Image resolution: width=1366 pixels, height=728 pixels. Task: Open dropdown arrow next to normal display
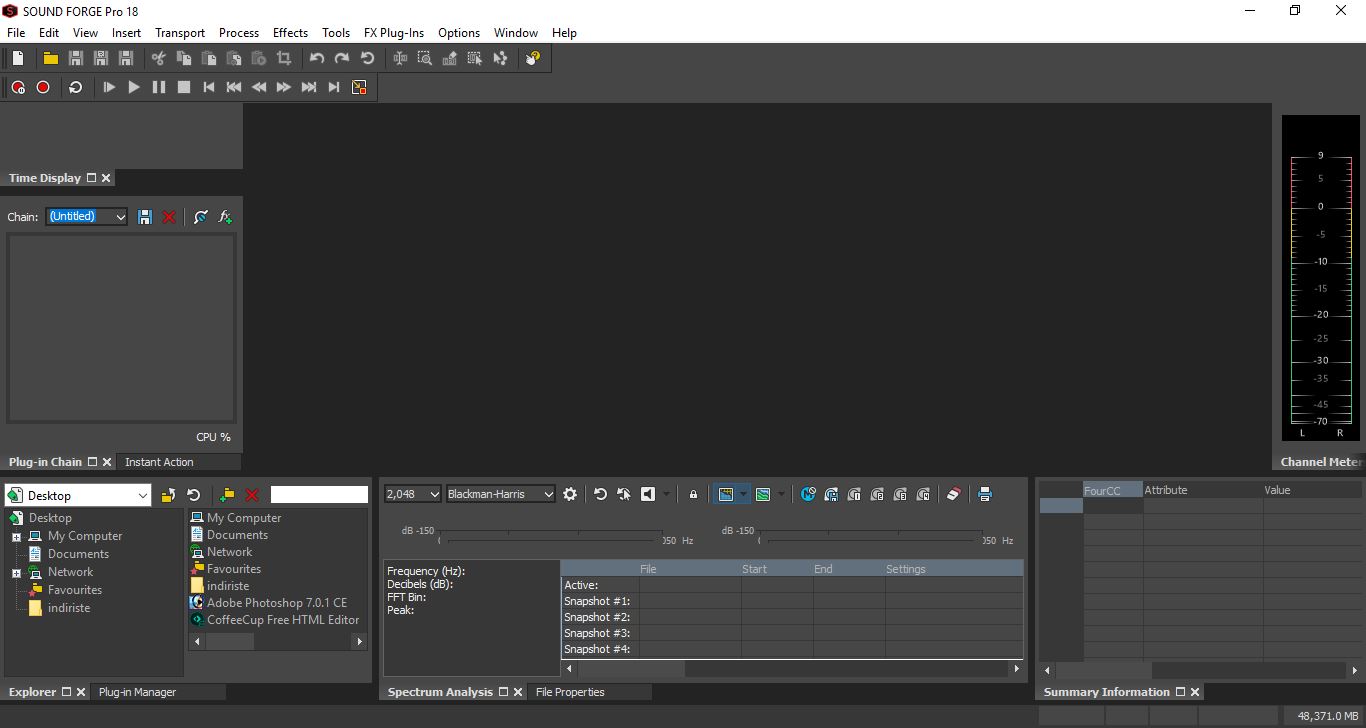pos(744,494)
